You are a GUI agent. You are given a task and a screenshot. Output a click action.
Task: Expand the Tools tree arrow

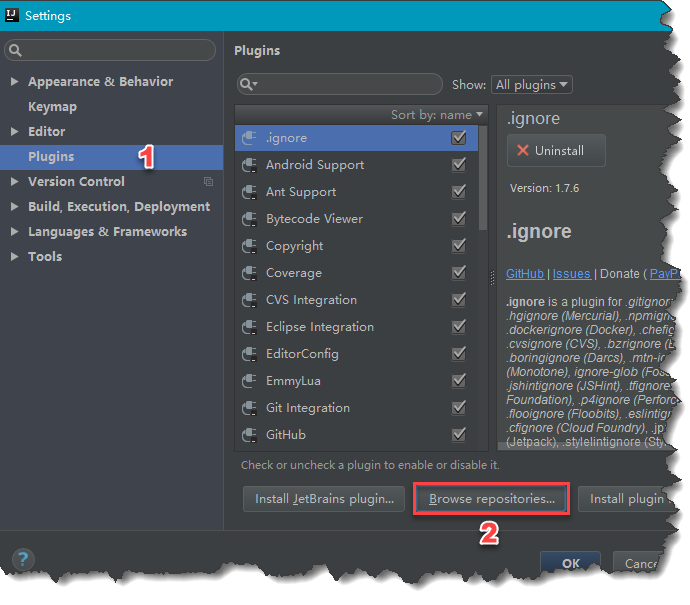[14, 257]
